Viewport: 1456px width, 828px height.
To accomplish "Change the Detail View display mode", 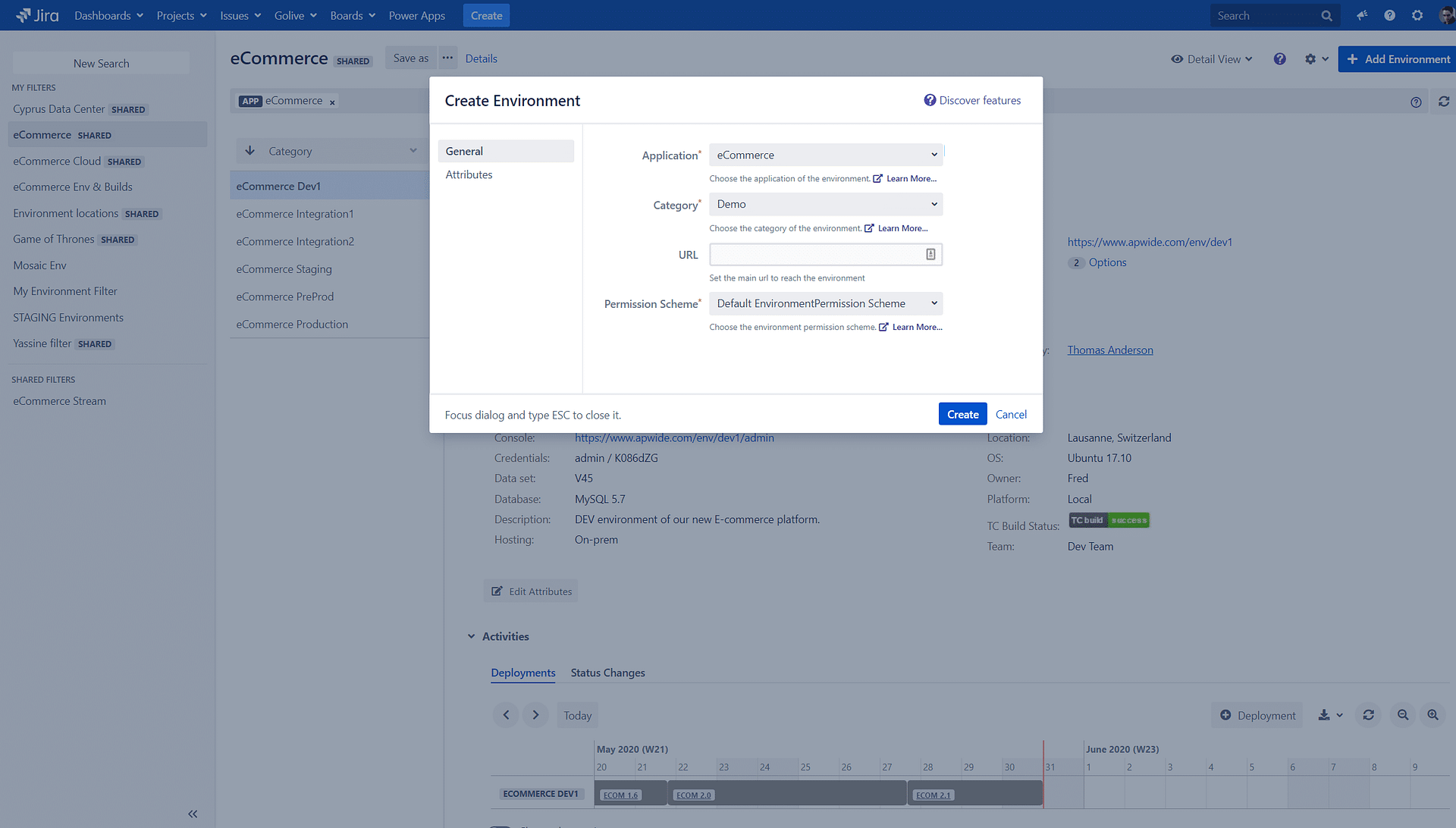I will coord(1211,58).
